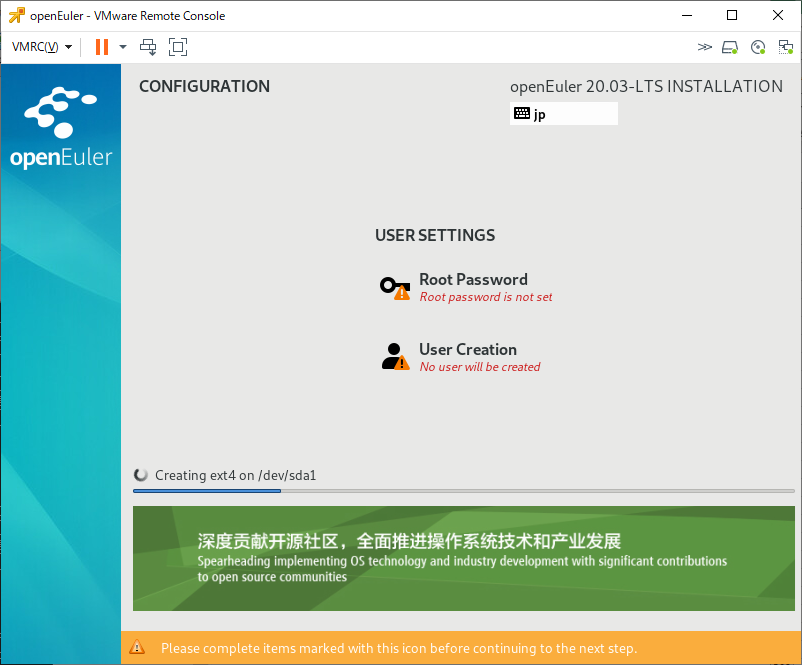Open User Creation settings
Screen dimensions: 802x665
(460, 358)
